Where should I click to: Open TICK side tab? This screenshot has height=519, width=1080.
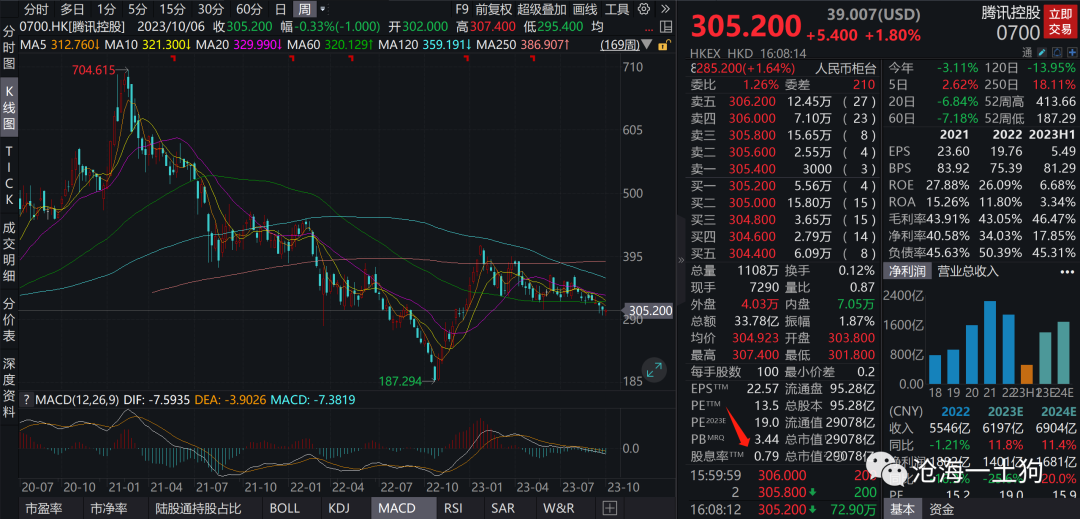(9, 175)
